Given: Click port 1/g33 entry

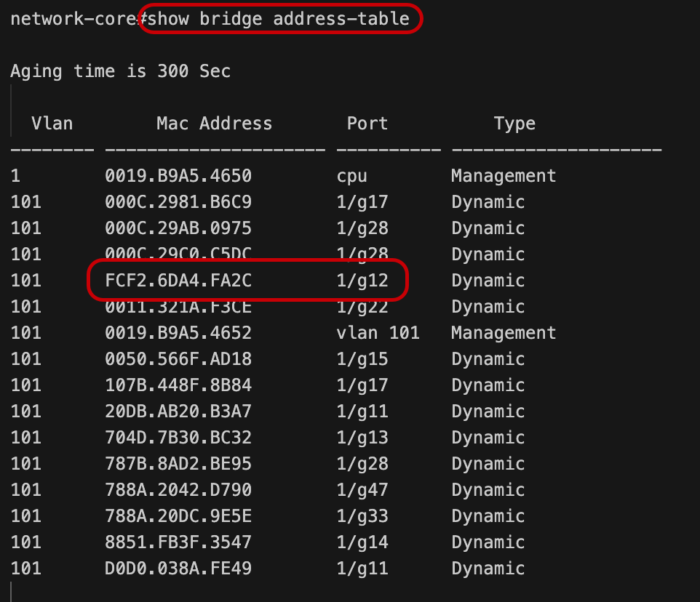Looking at the screenshot, I should point(362,517).
